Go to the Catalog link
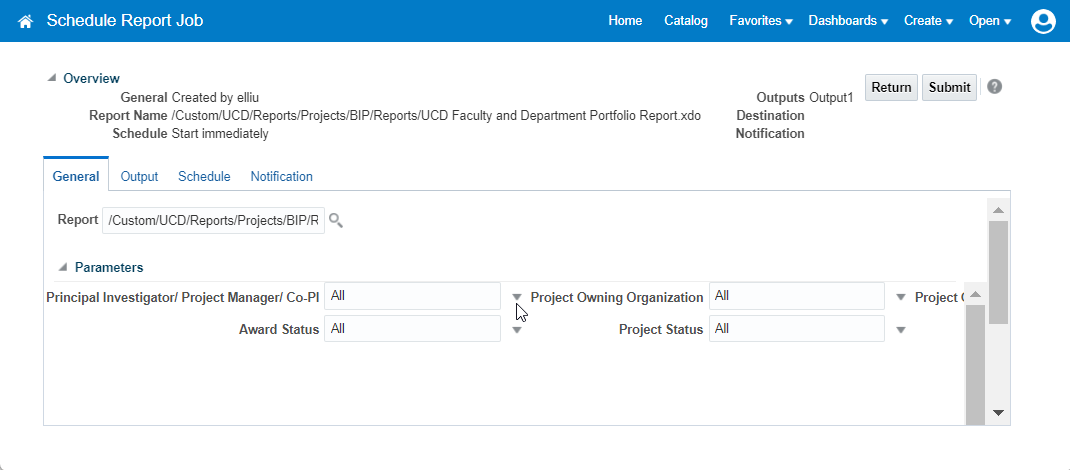Image resolution: width=1070 pixels, height=470 pixels. pyautogui.click(x=686, y=21)
